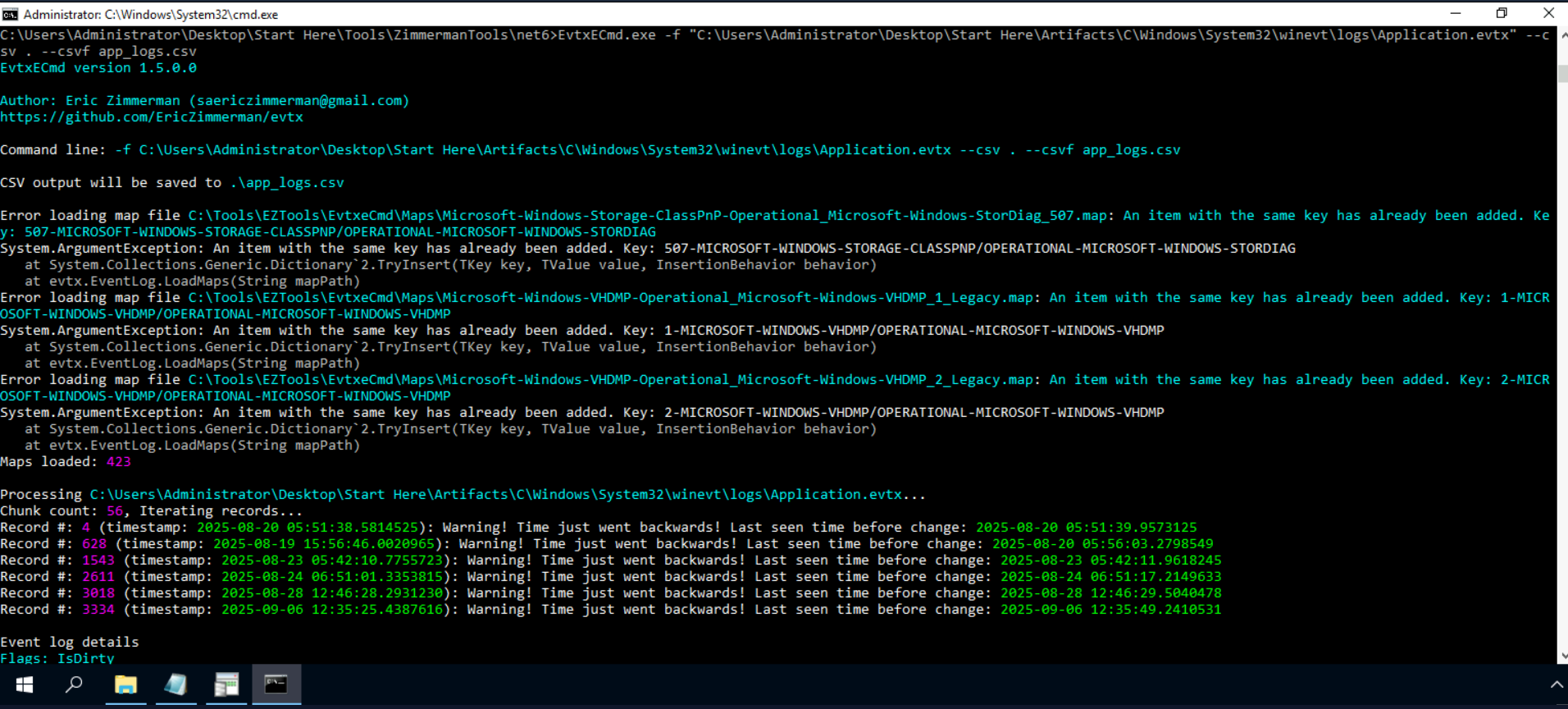This screenshot has width=1568, height=709.
Task: Click the cmd window title bar icon
Action: point(10,14)
